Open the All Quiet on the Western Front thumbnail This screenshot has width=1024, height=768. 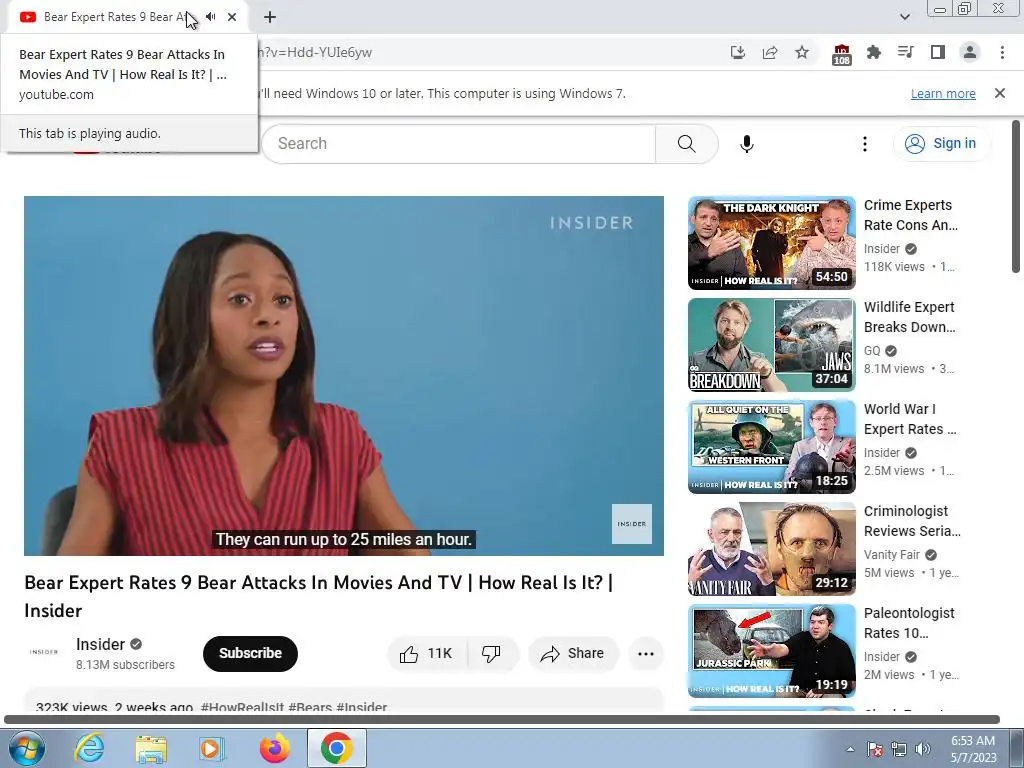point(771,447)
